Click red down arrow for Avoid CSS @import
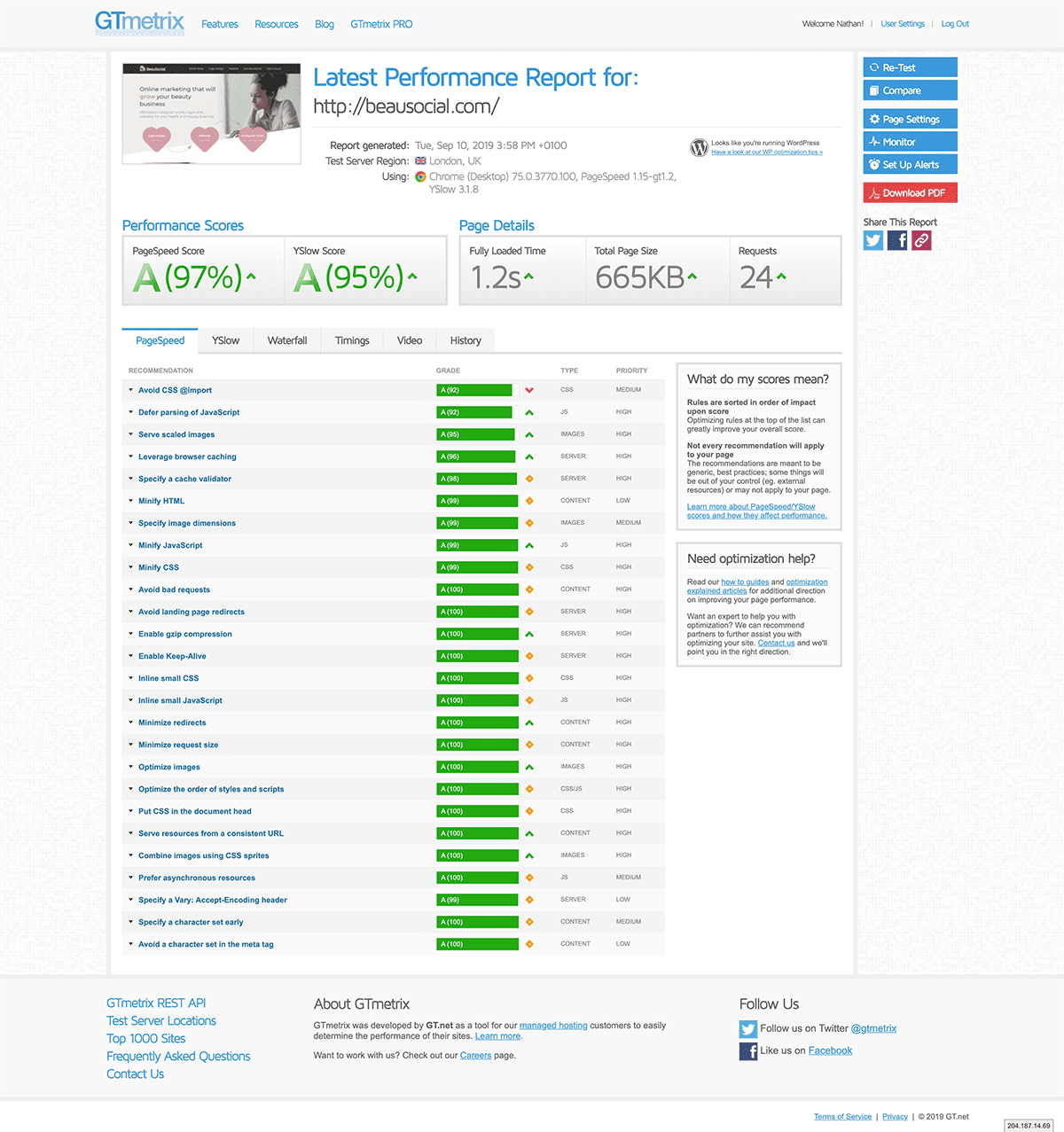The image size is (1064, 1132). 529,390
